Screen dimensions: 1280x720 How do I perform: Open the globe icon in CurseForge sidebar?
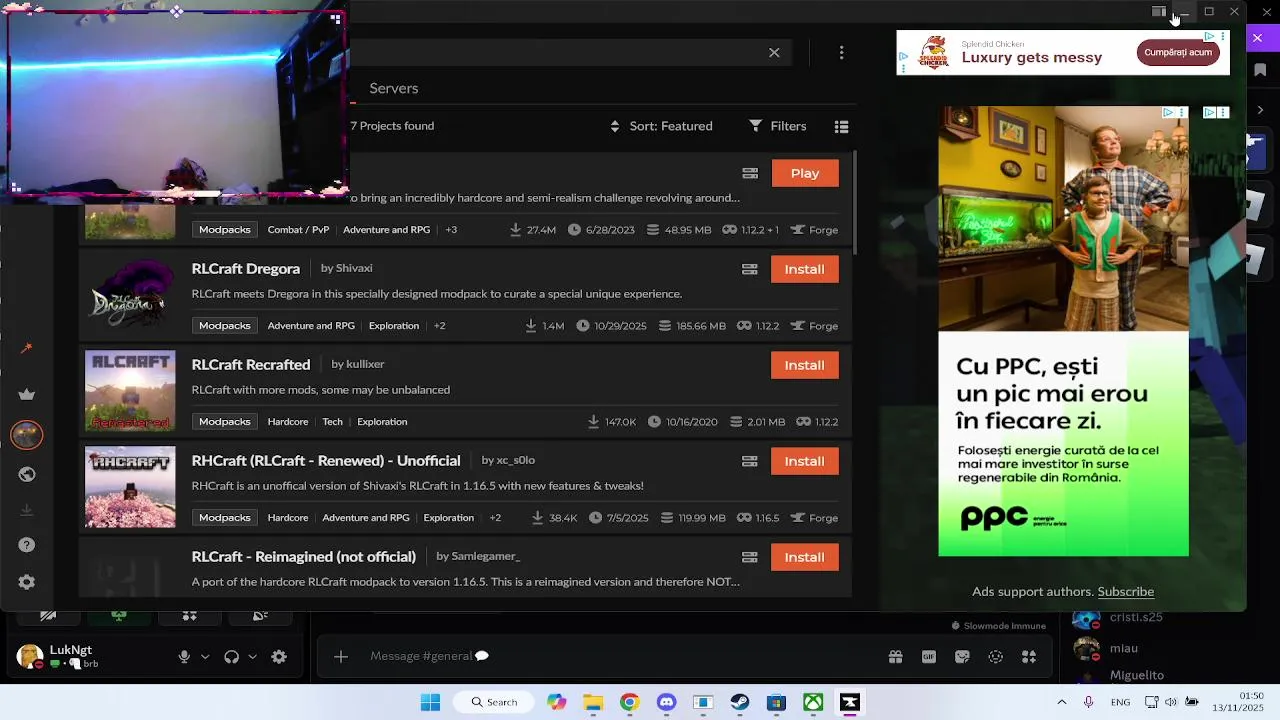(27, 474)
